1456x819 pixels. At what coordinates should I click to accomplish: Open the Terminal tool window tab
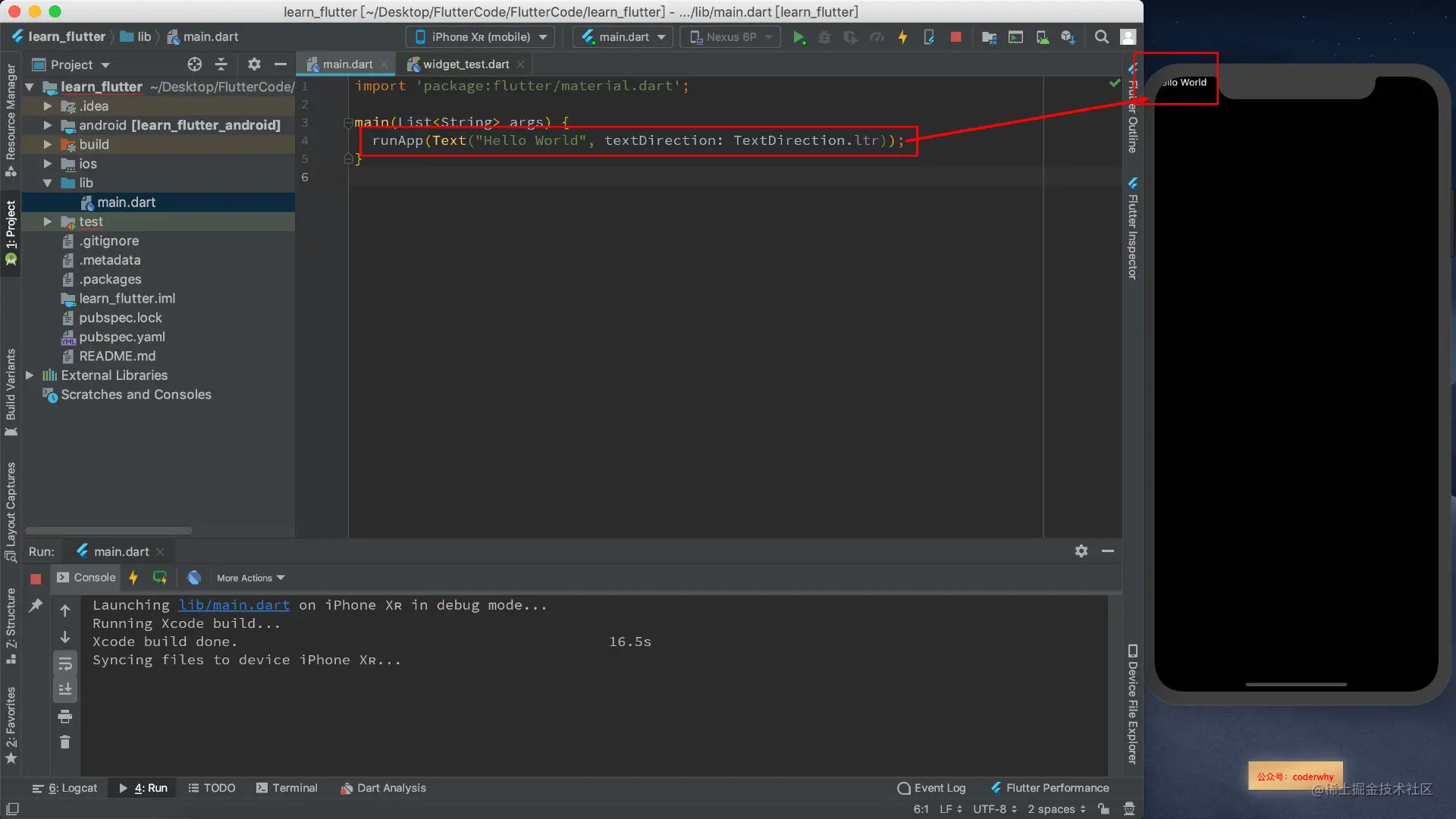tap(287, 788)
